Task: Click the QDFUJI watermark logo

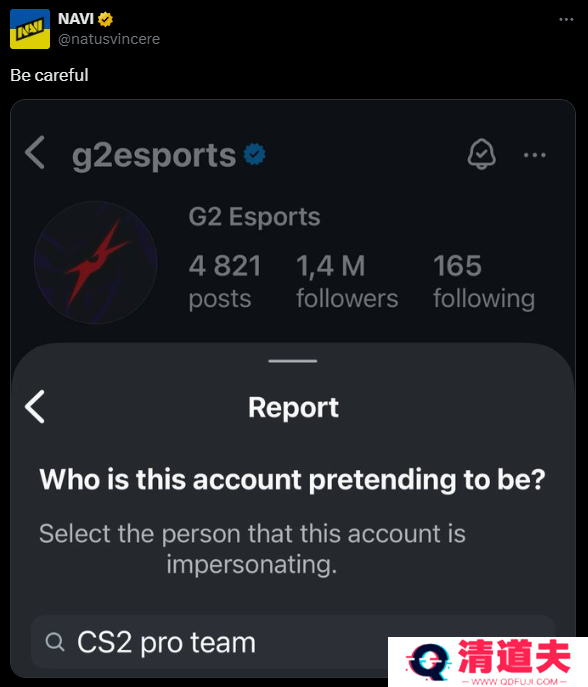Action: [488, 662]
